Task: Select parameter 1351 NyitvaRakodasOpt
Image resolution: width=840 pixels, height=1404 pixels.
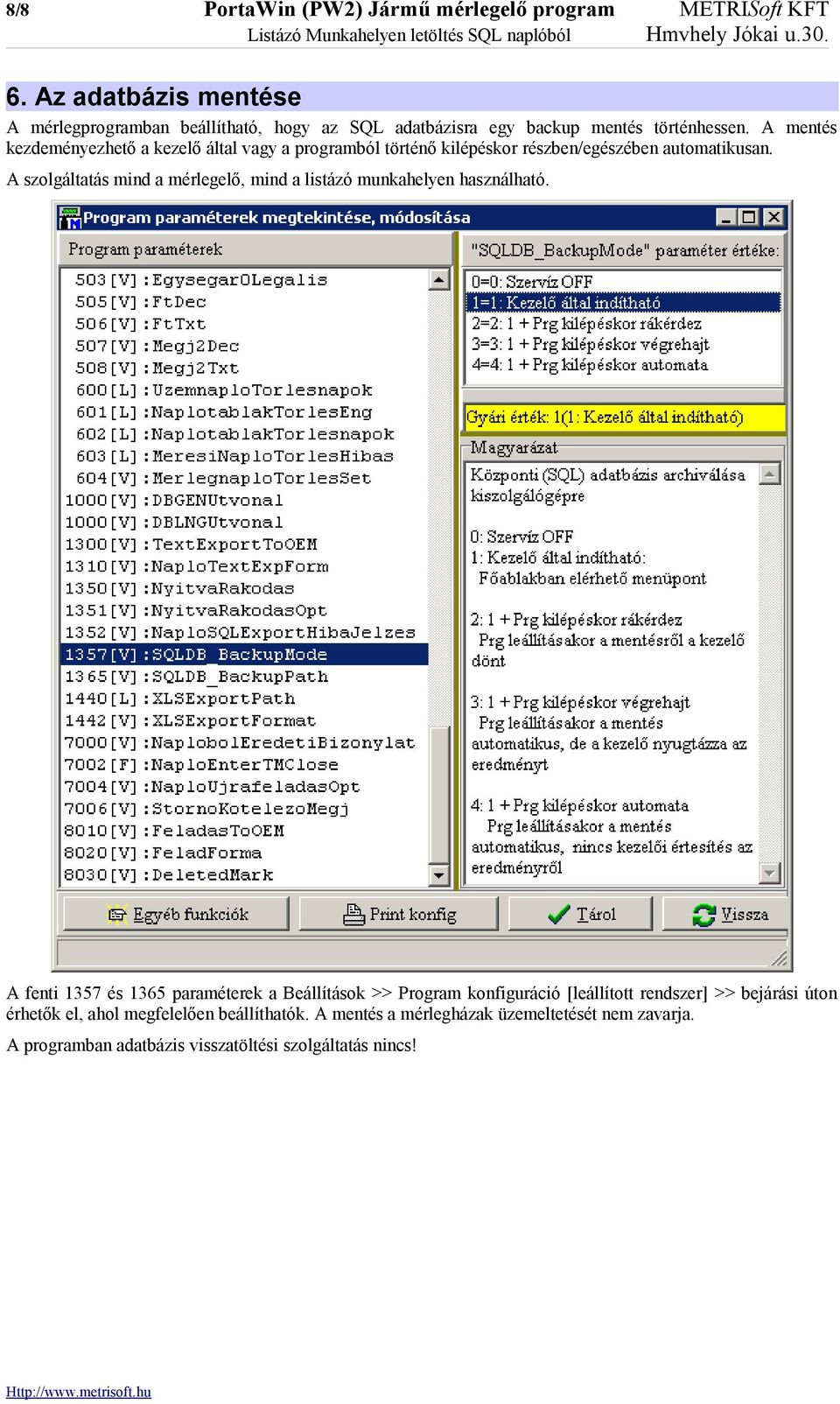Action: click(x=245, y=611)
